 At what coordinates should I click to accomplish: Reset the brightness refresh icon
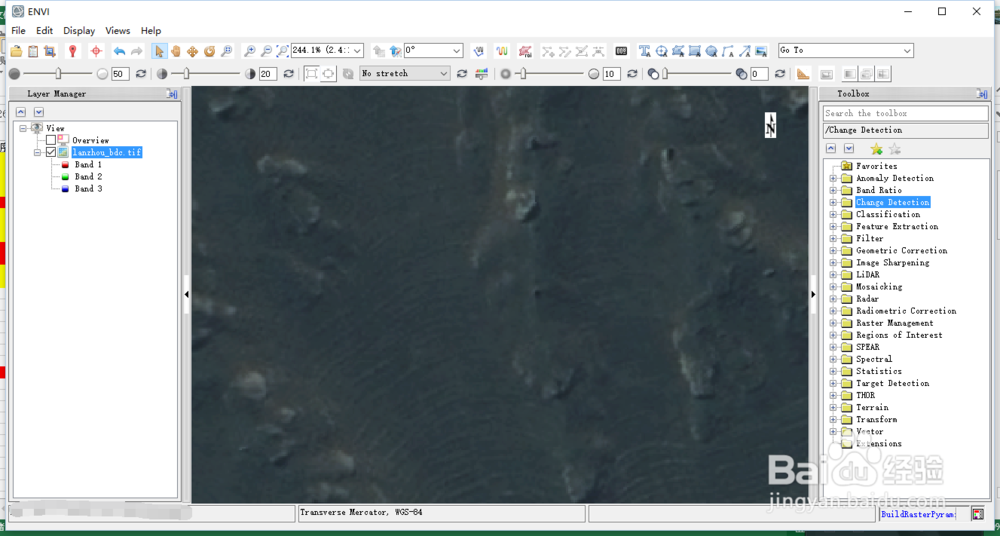pos(141,74)
